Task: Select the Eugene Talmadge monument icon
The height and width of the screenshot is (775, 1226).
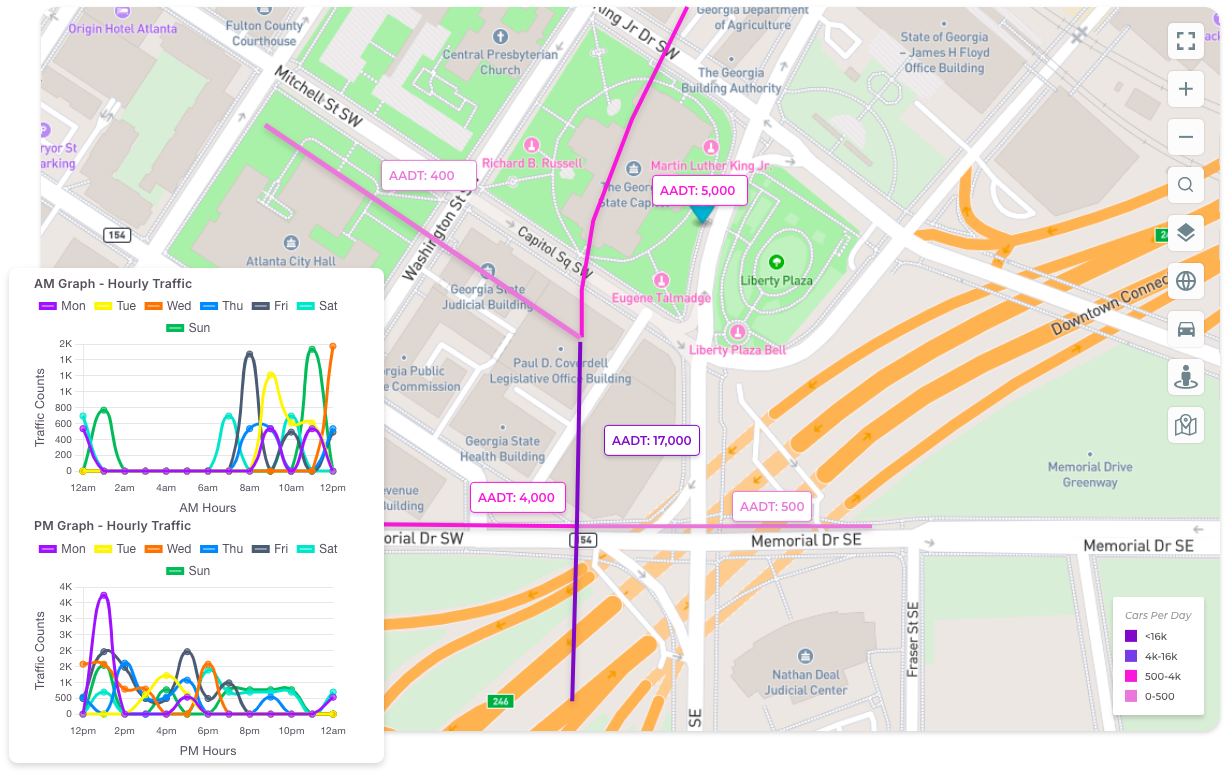Action: pyautogui.click(x=661, y=280)
